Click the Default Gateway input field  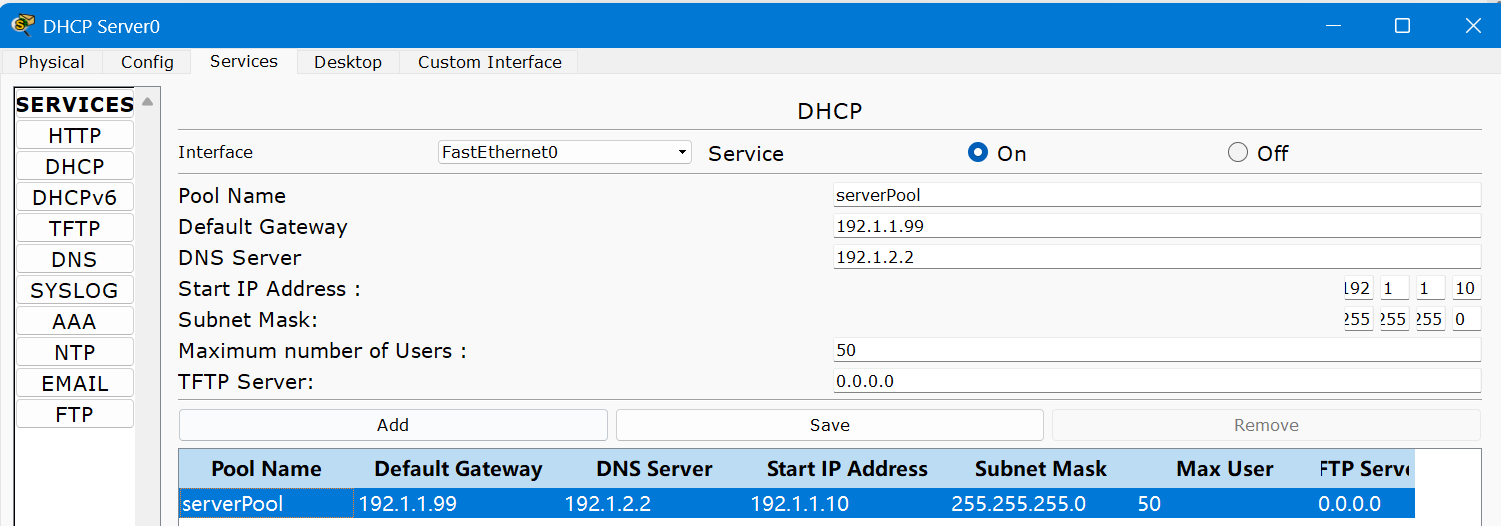1156,227
